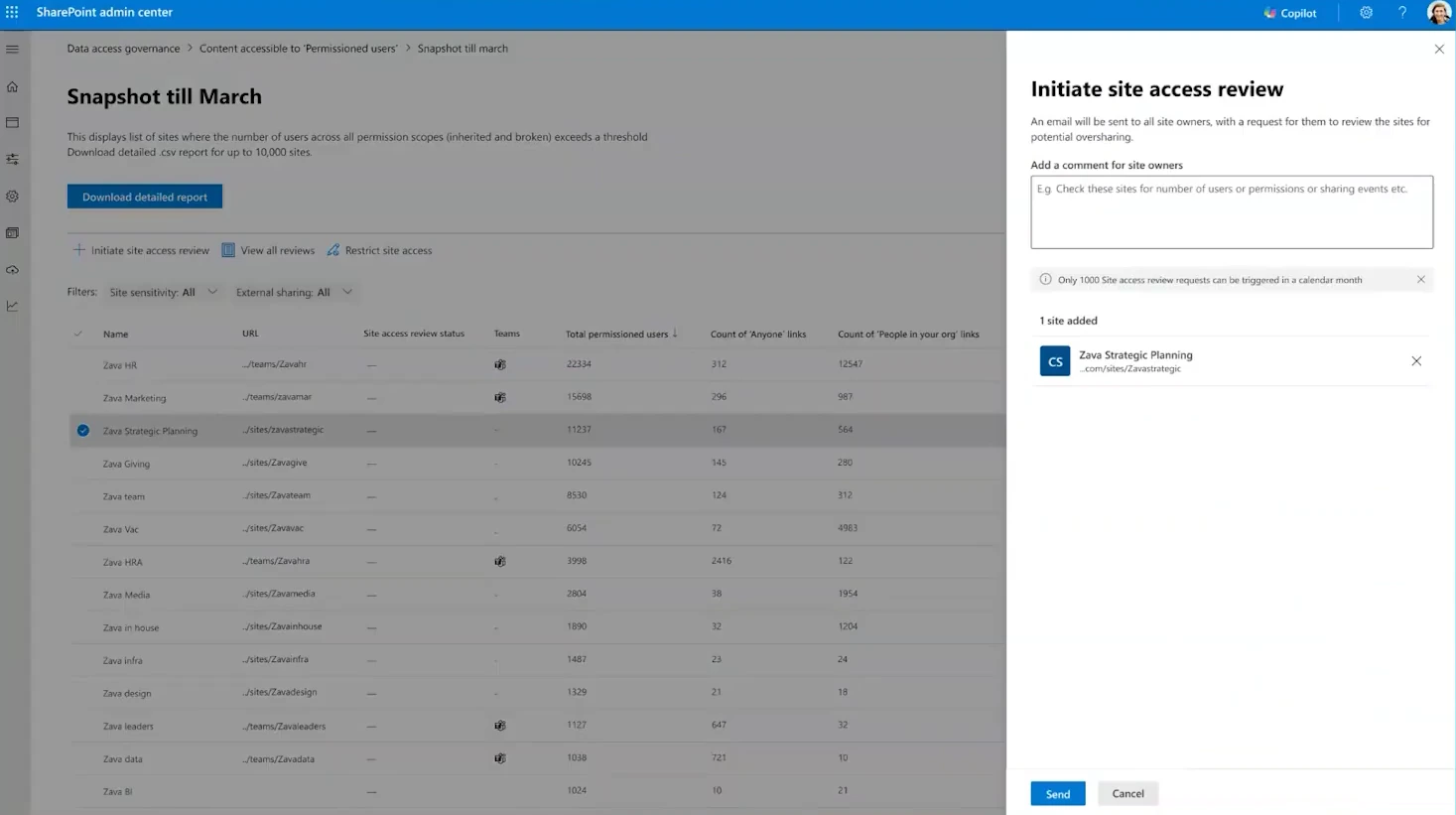Click Initiate site access review command

(x=141, y=250)
